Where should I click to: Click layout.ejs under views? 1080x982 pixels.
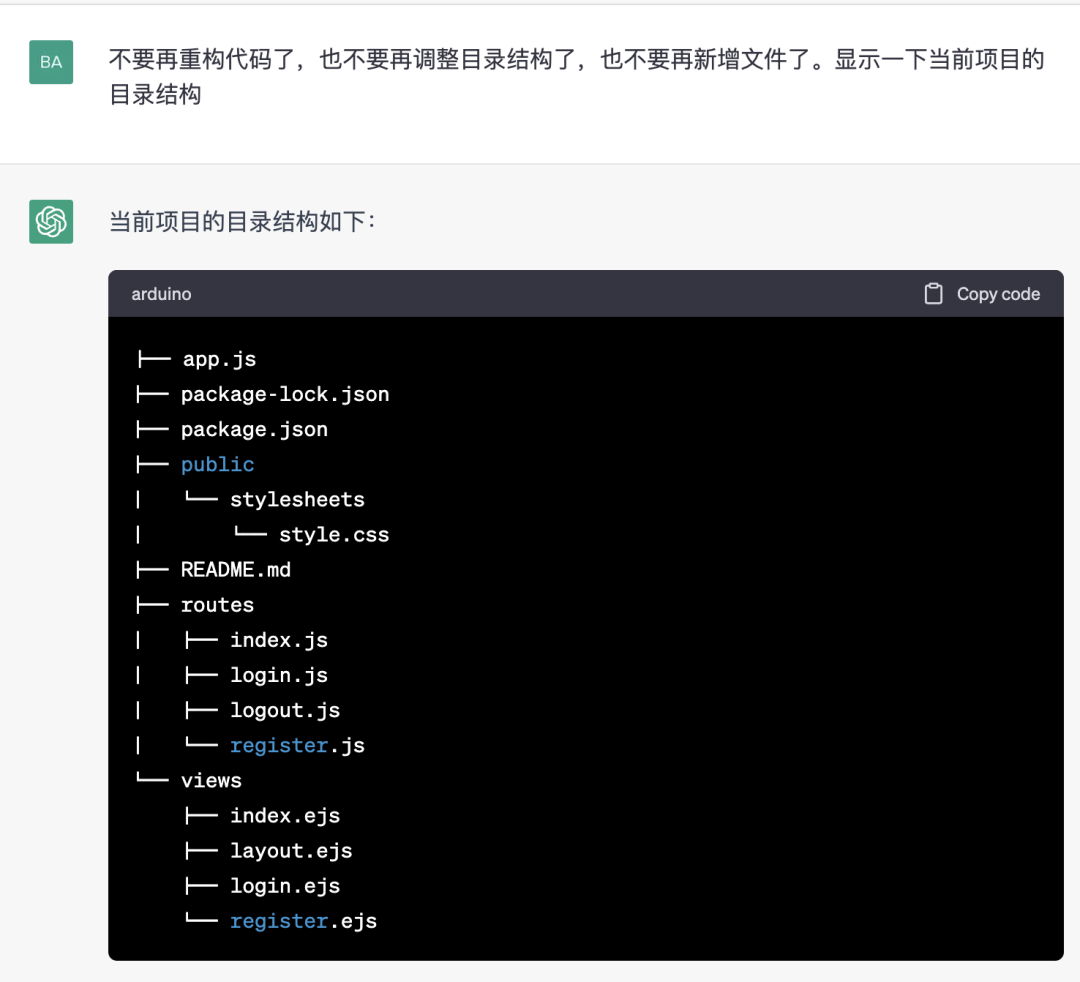pyautogui.click(x=291, y=850)
